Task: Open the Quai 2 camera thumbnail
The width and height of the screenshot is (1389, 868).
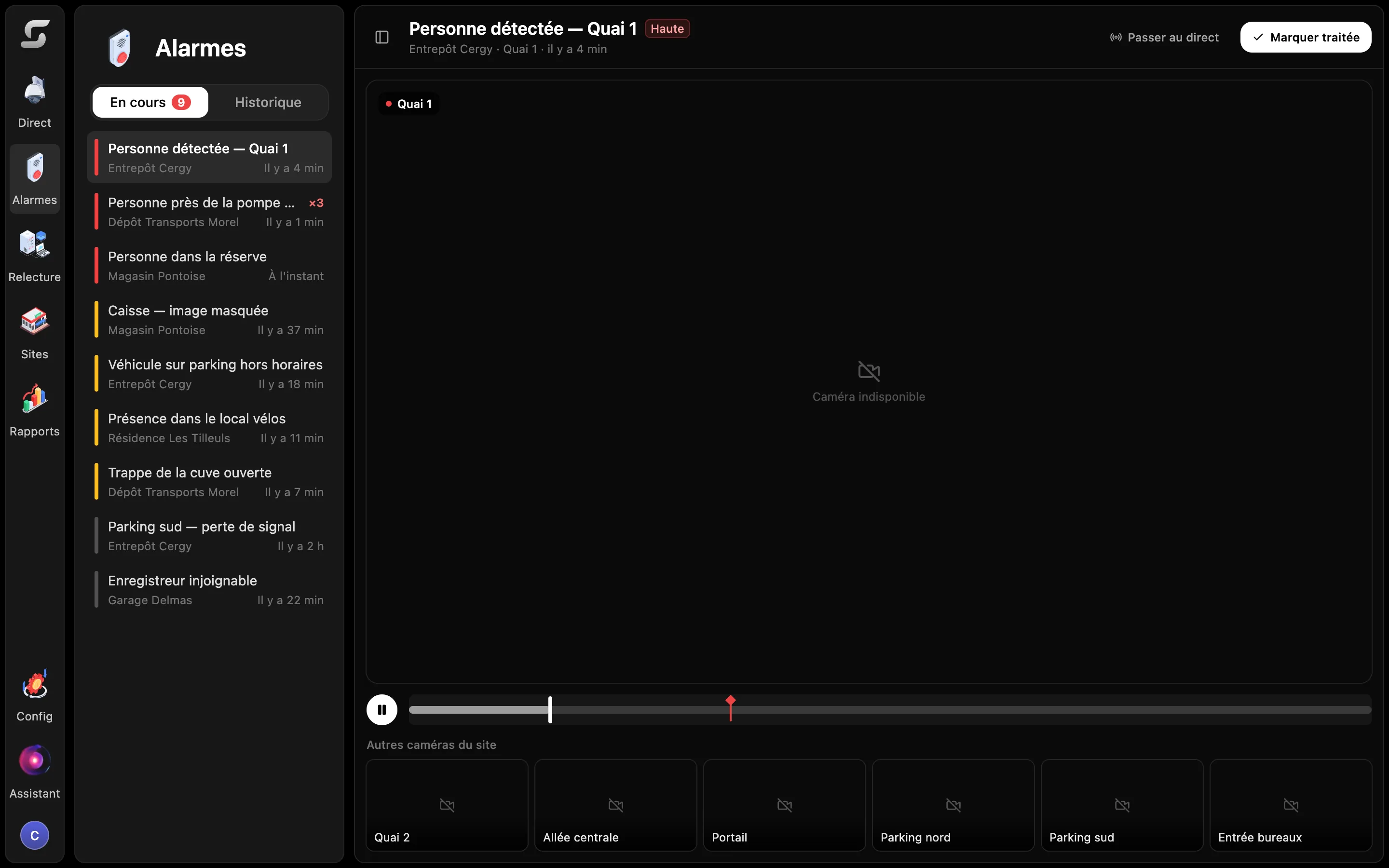Action: point(447,805)
